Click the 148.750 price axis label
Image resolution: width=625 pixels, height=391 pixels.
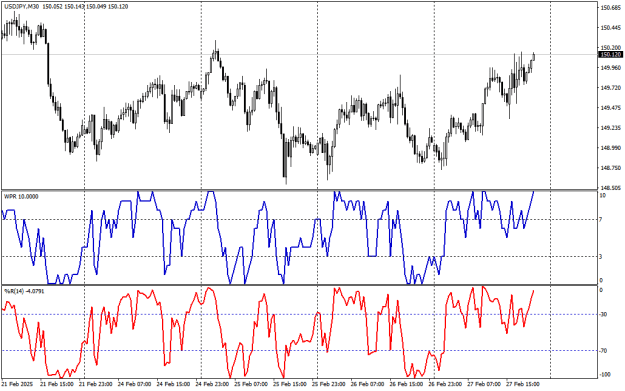611,168
